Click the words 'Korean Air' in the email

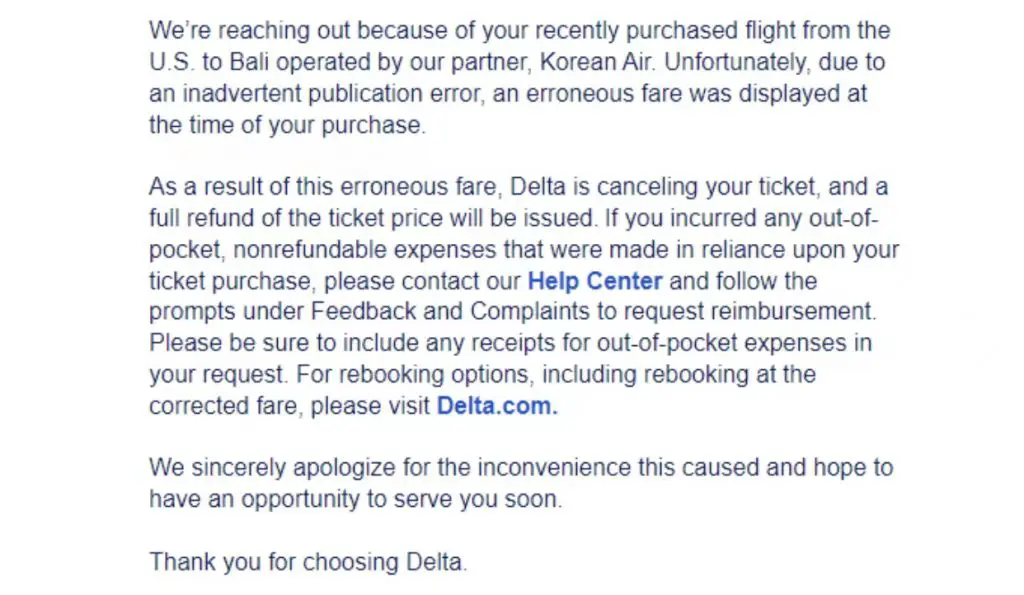596,62
